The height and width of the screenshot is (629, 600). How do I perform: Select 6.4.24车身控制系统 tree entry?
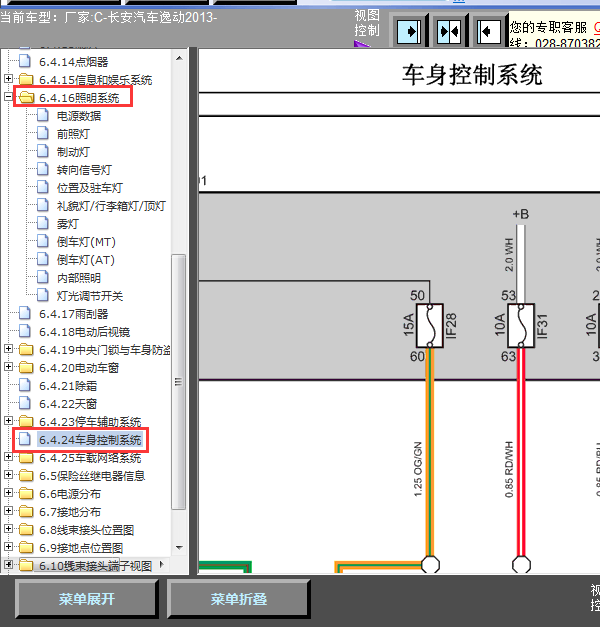90,440
